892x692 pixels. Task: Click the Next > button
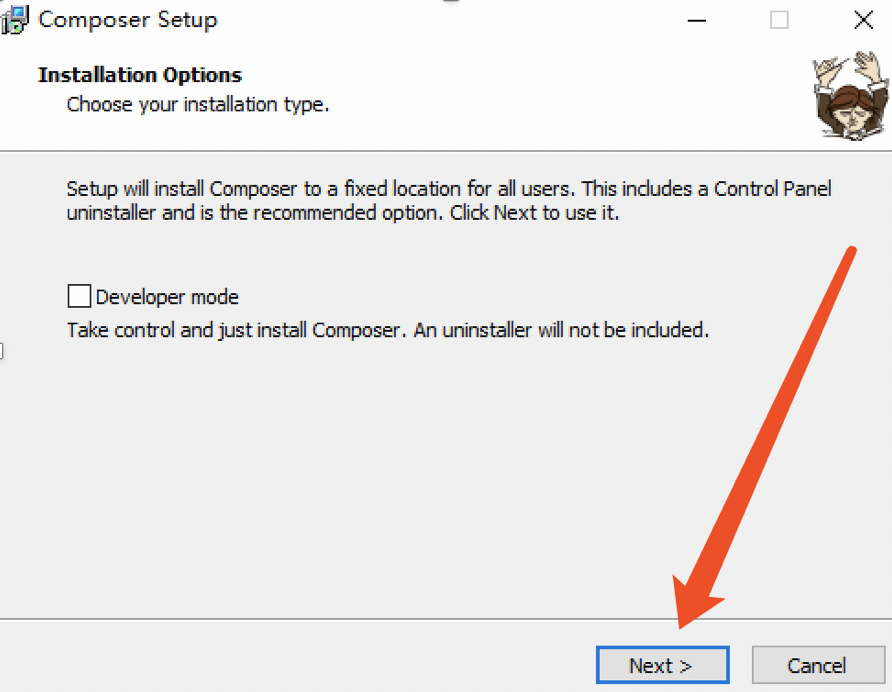tap(662, 665)
